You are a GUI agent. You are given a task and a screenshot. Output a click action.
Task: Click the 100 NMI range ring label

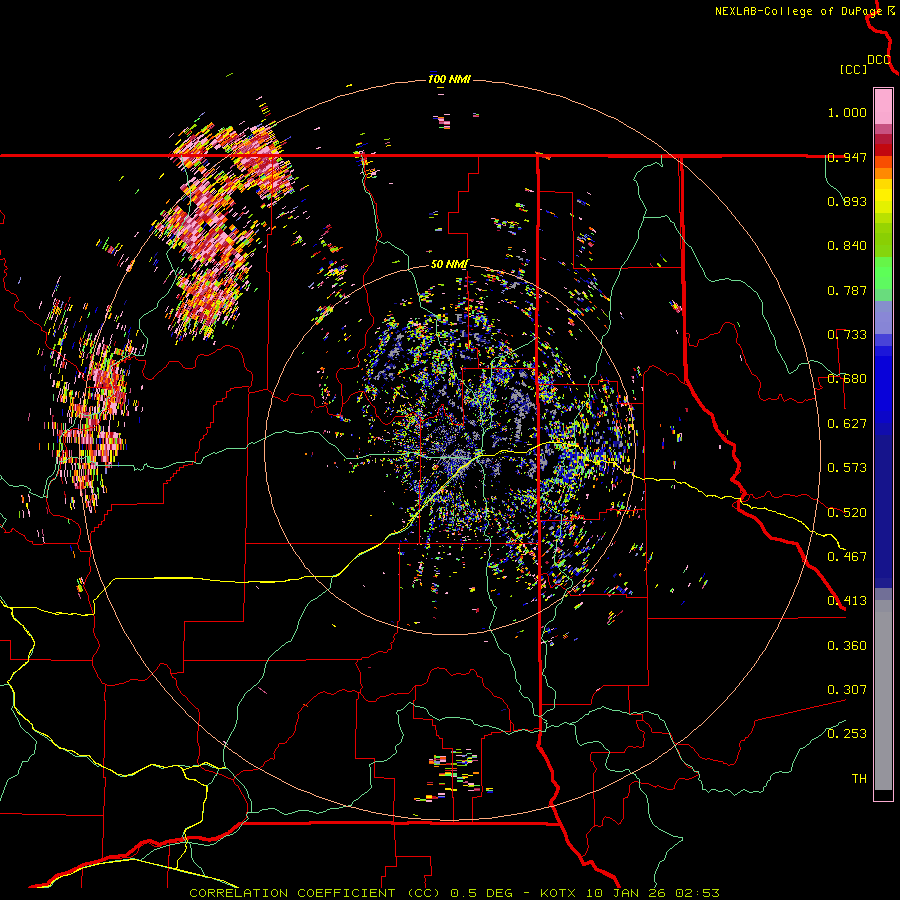449,79
